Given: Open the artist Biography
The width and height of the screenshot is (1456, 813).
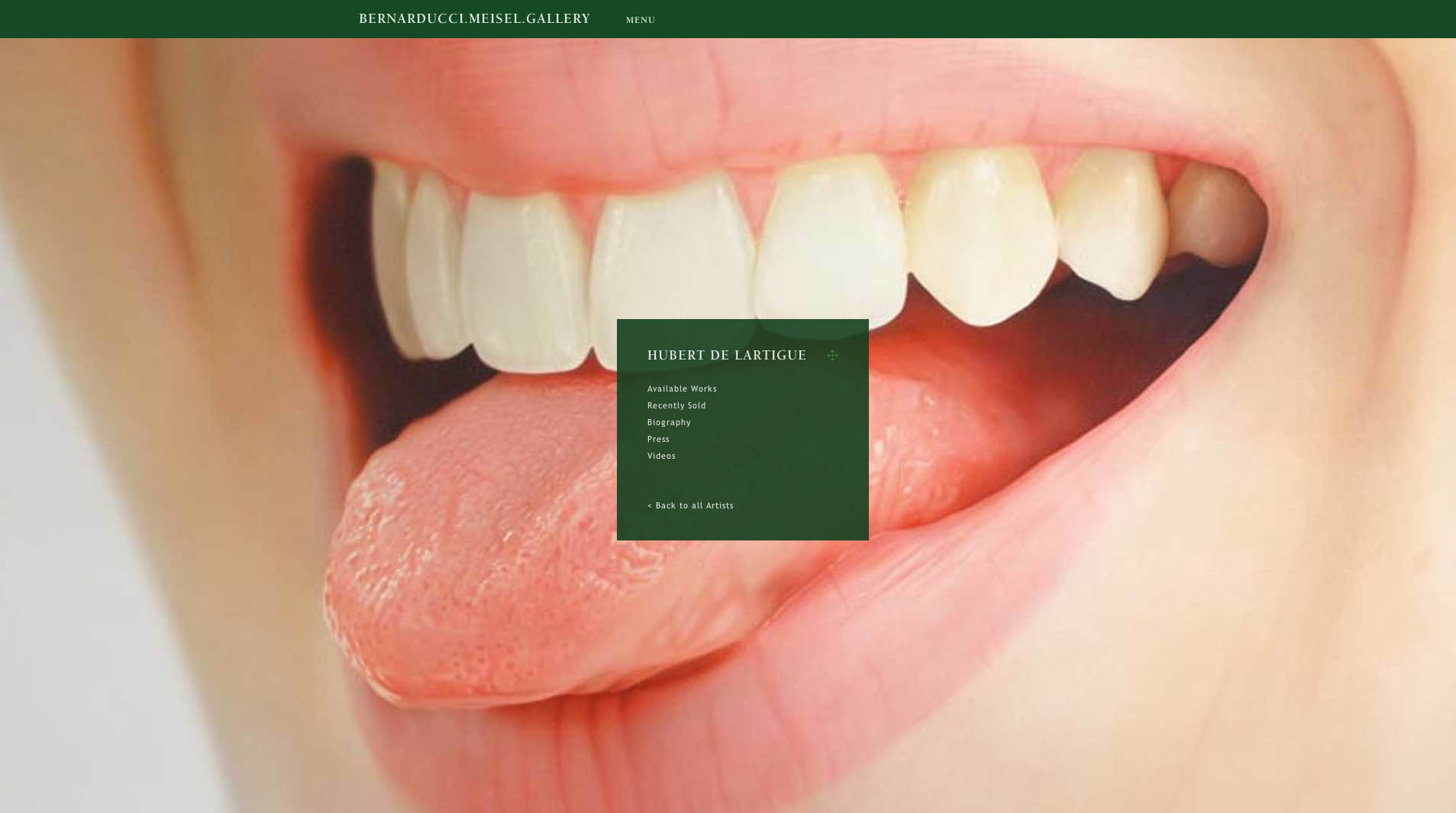Looking at the screenshot, I should point(669,422).
